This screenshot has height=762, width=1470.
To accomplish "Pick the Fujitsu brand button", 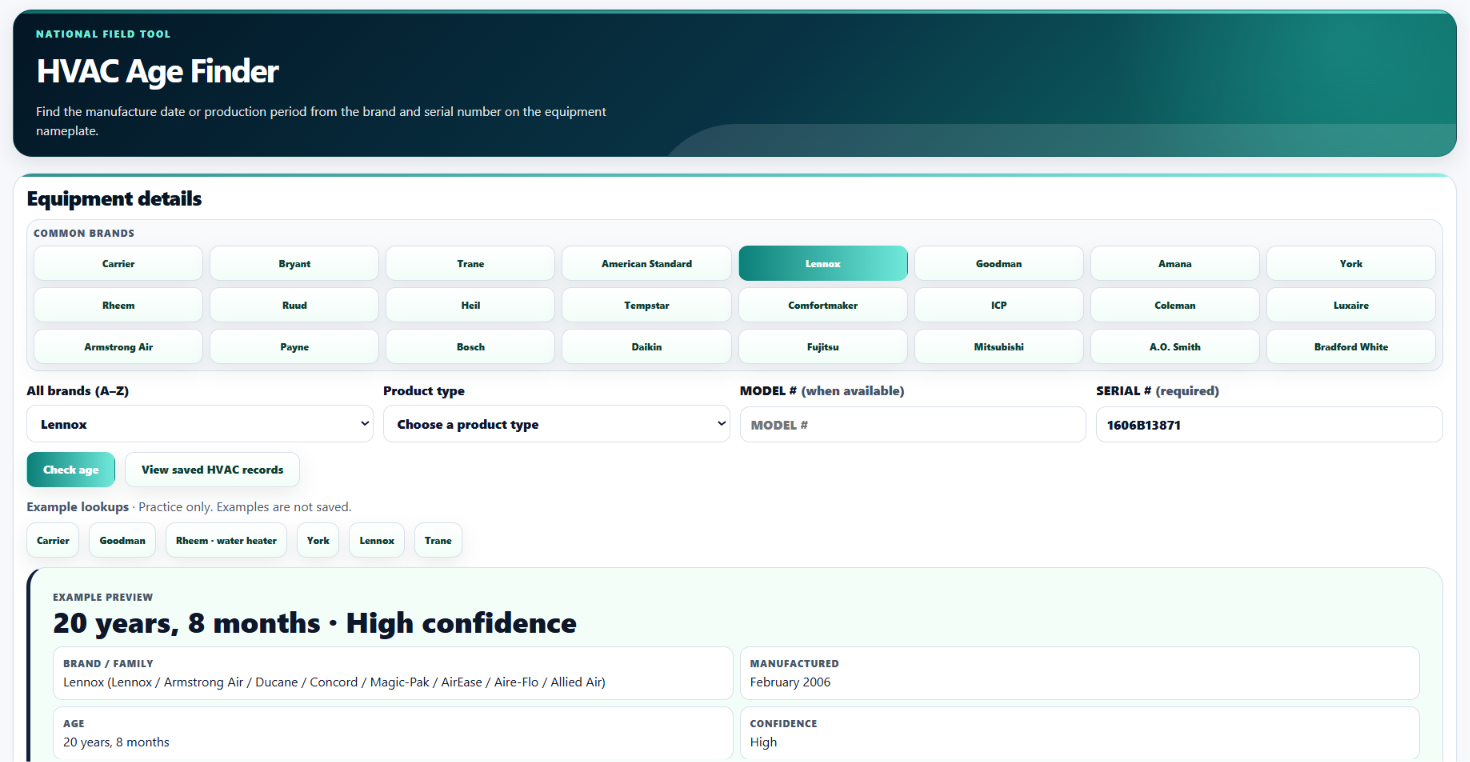I will tap(823, 347).
